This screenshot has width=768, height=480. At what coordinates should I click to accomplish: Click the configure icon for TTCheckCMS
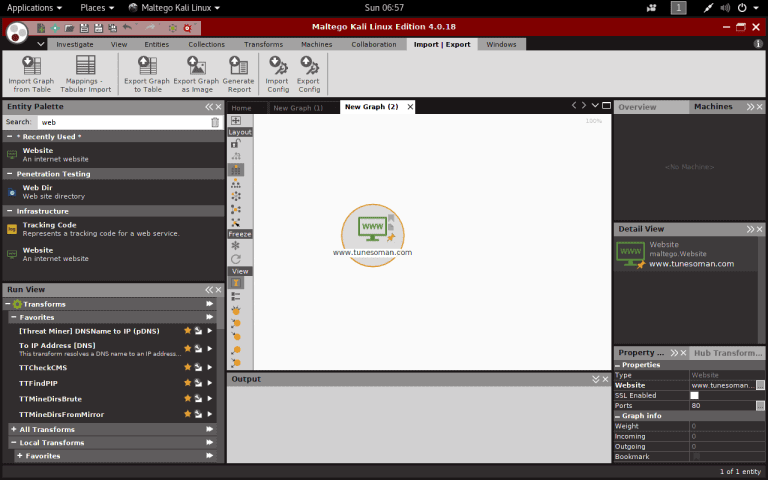pyautogui.click(x=198, y=367)
